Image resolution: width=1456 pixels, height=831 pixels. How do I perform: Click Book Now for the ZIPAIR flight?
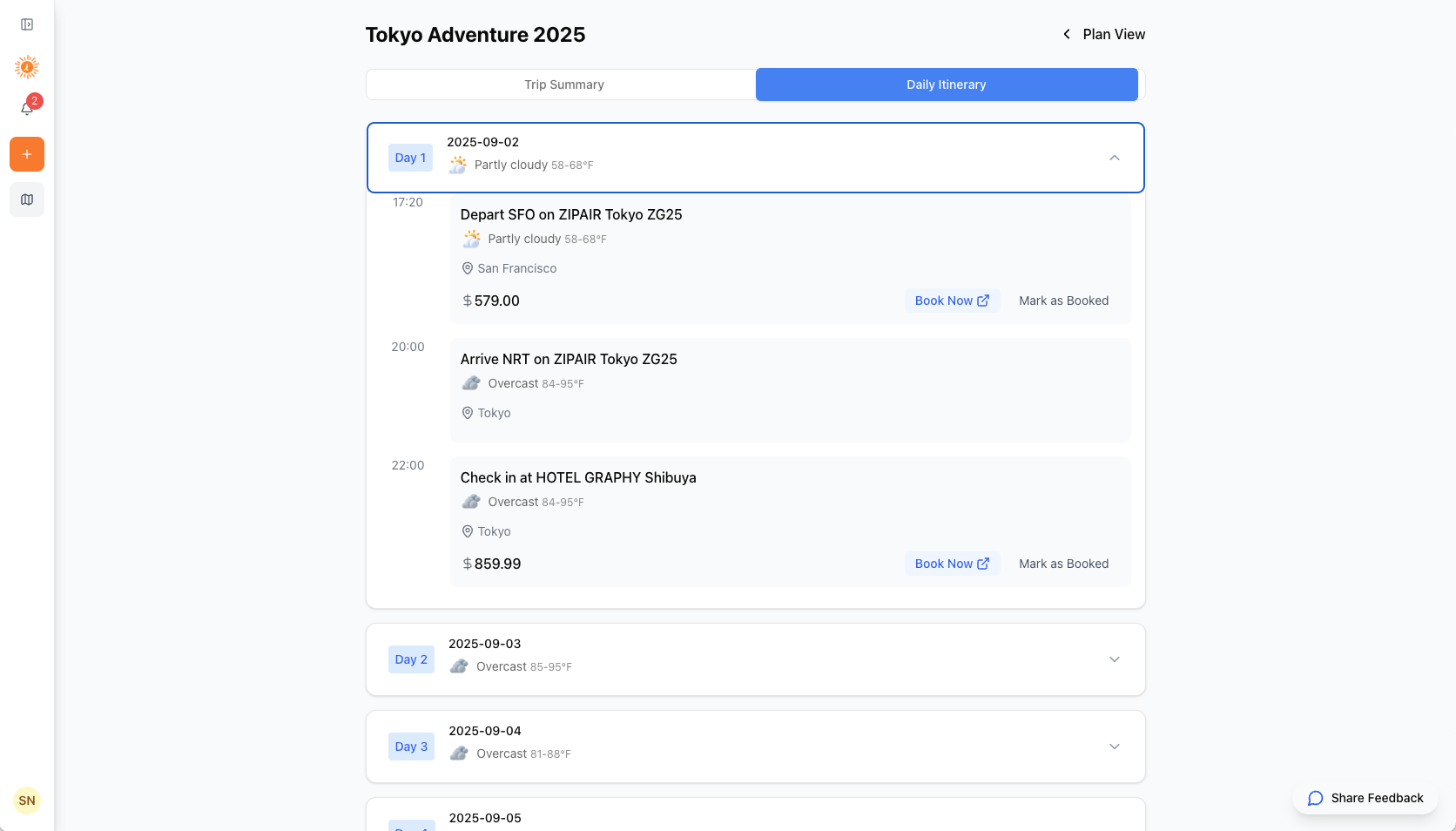point(952,301)
